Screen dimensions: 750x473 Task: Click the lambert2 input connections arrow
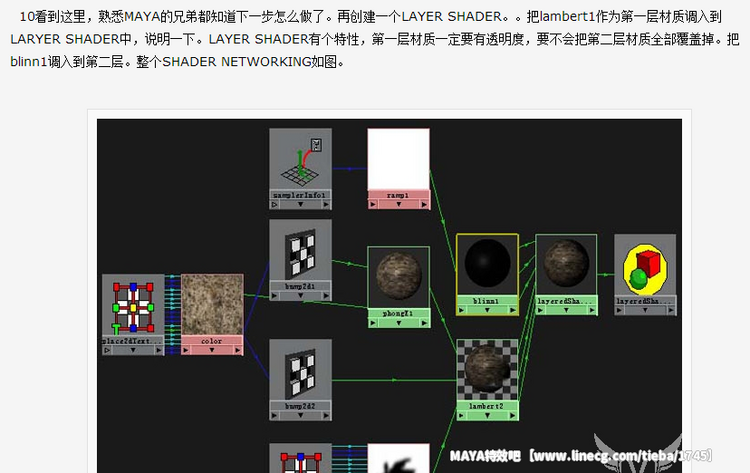pos(462,416)
